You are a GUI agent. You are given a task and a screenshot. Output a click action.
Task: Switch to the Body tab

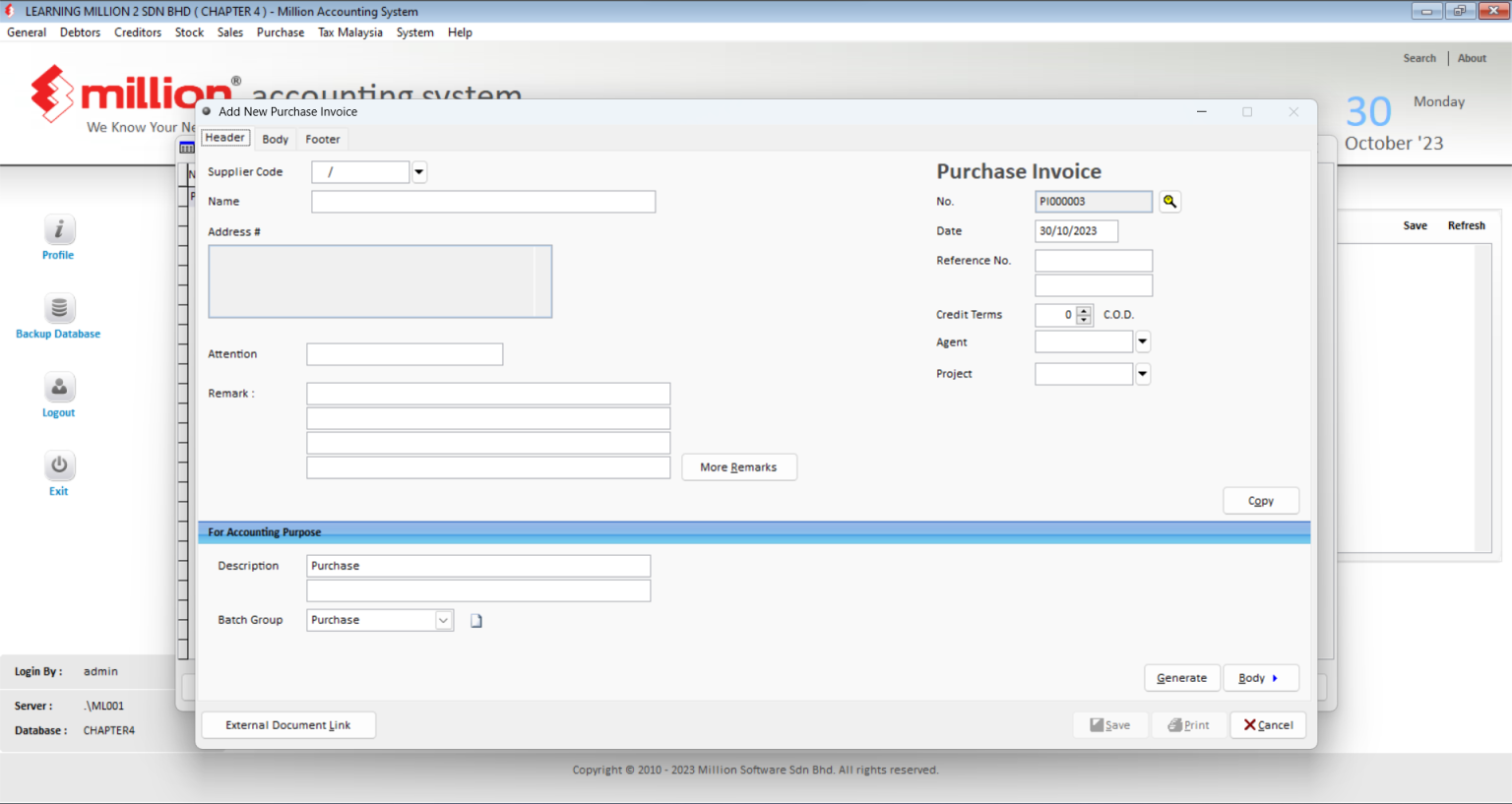(x=275, y=139)
